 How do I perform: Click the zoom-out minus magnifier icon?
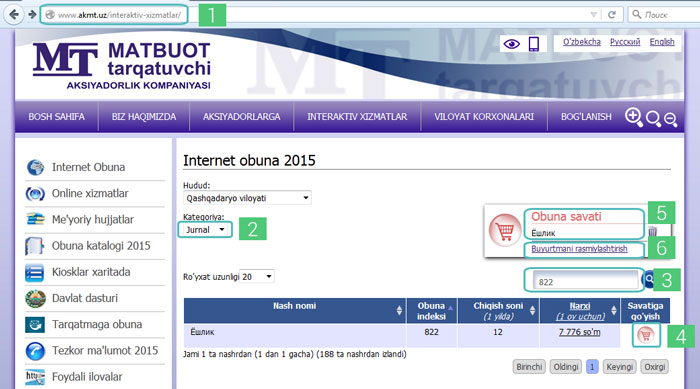[x=671, y=119]
